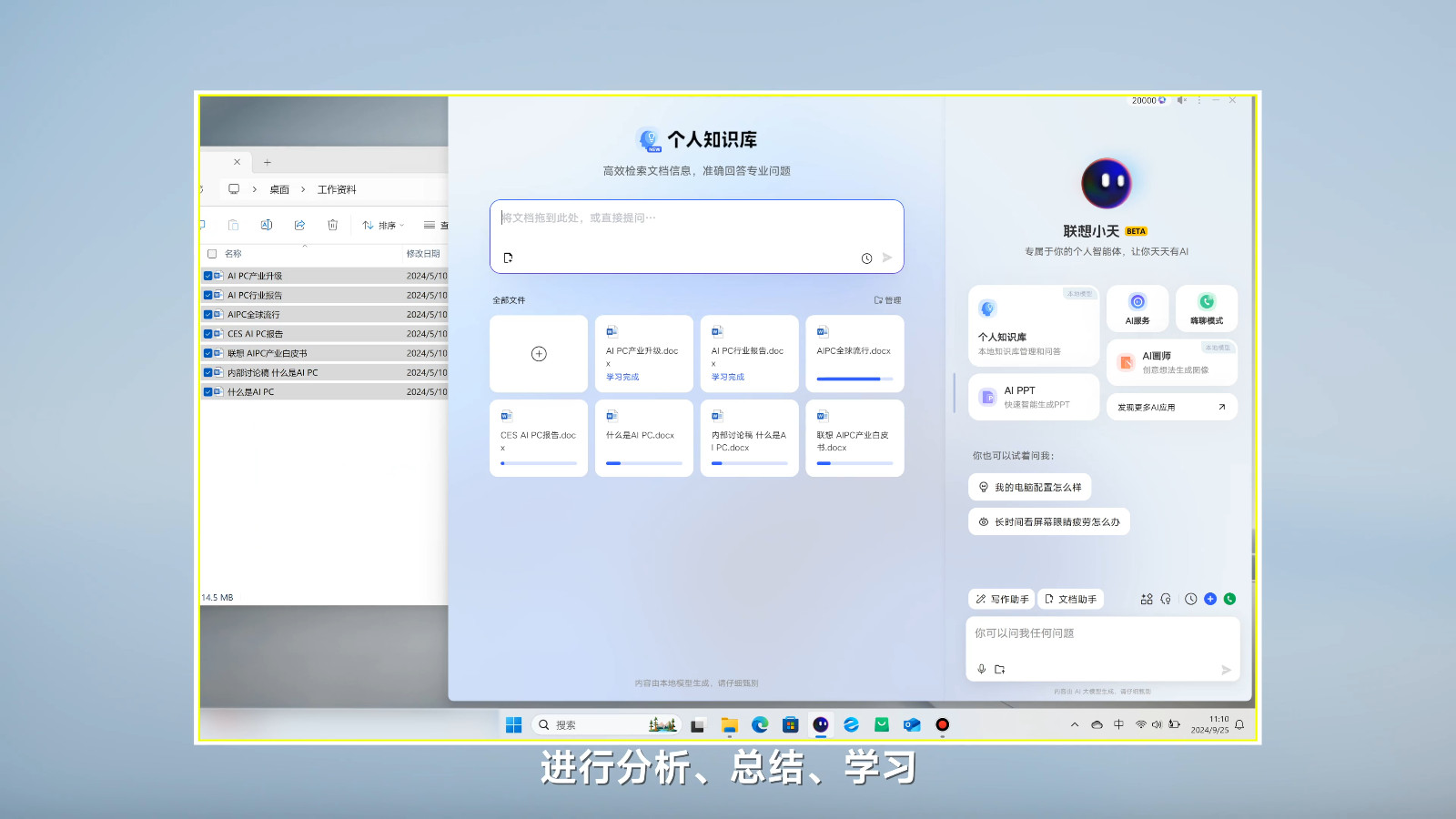Click the apps grid icon above chat input
Viewport: 1456px width, 819px height.
point(1147,599)
